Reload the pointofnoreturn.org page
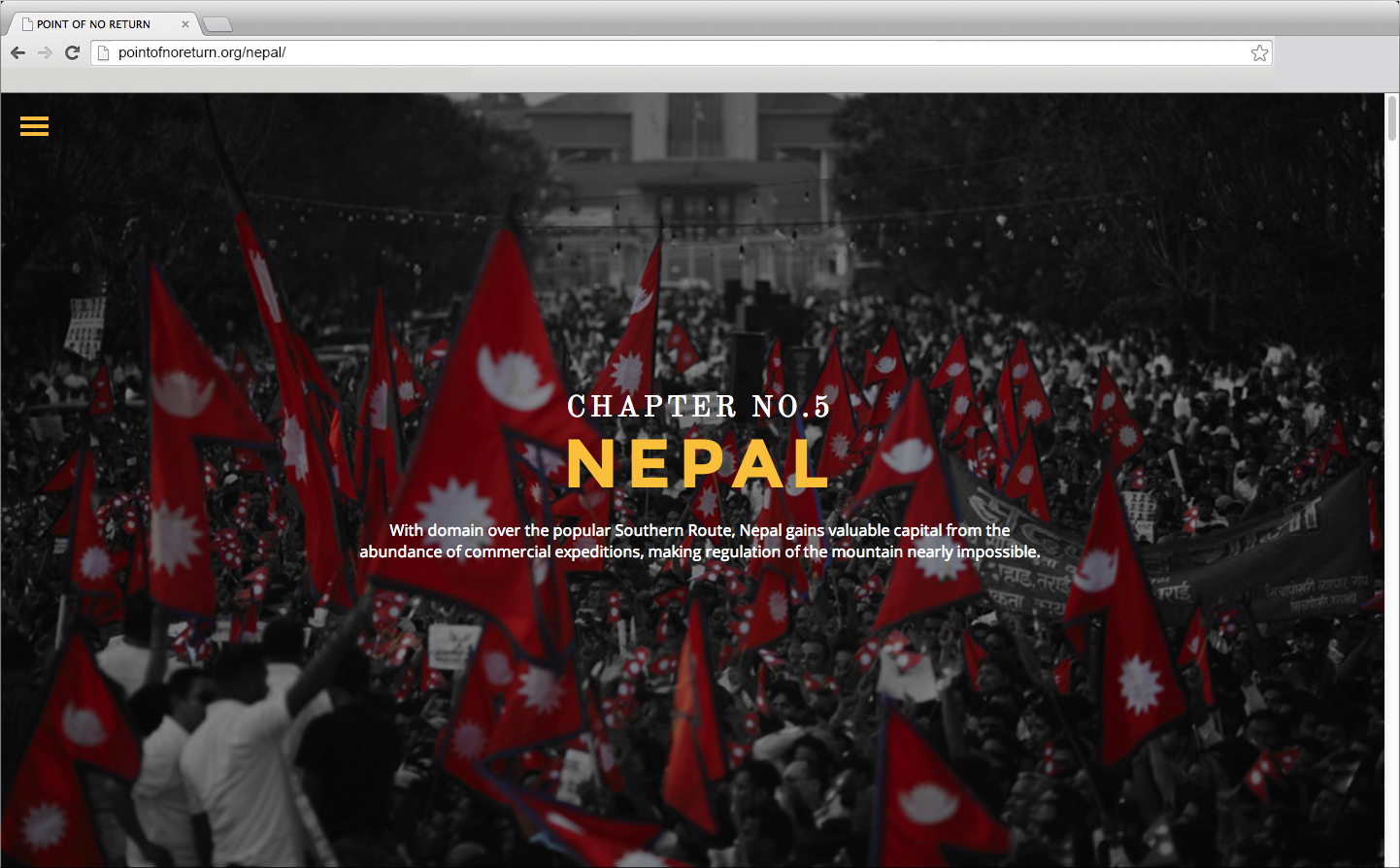1400x868 pixels. point(72,52)
